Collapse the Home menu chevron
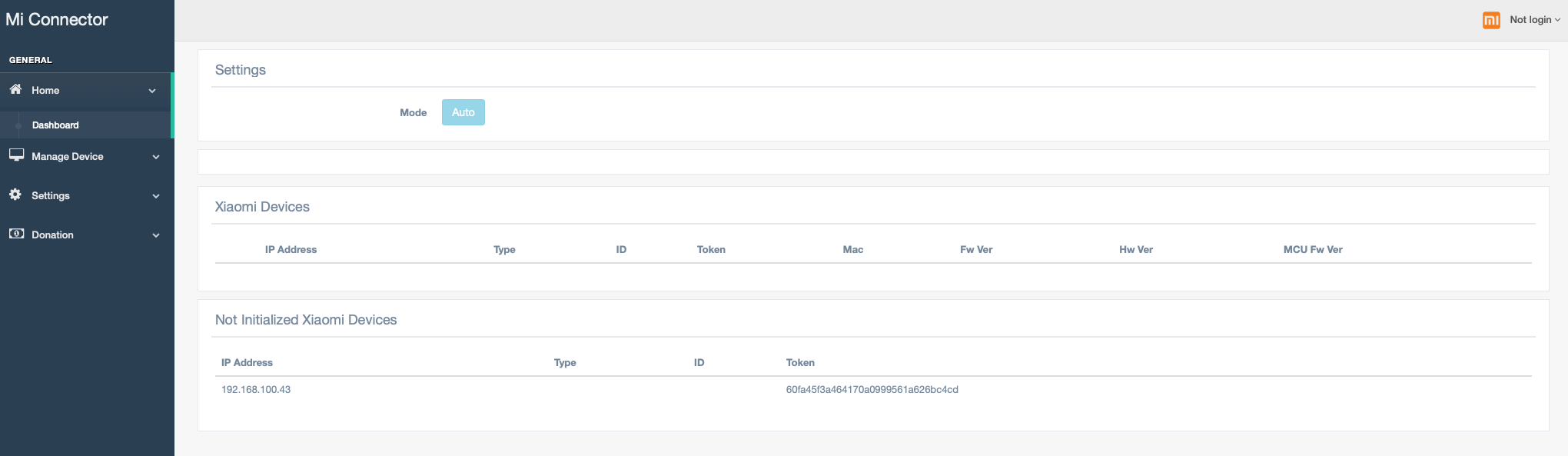 152,91
